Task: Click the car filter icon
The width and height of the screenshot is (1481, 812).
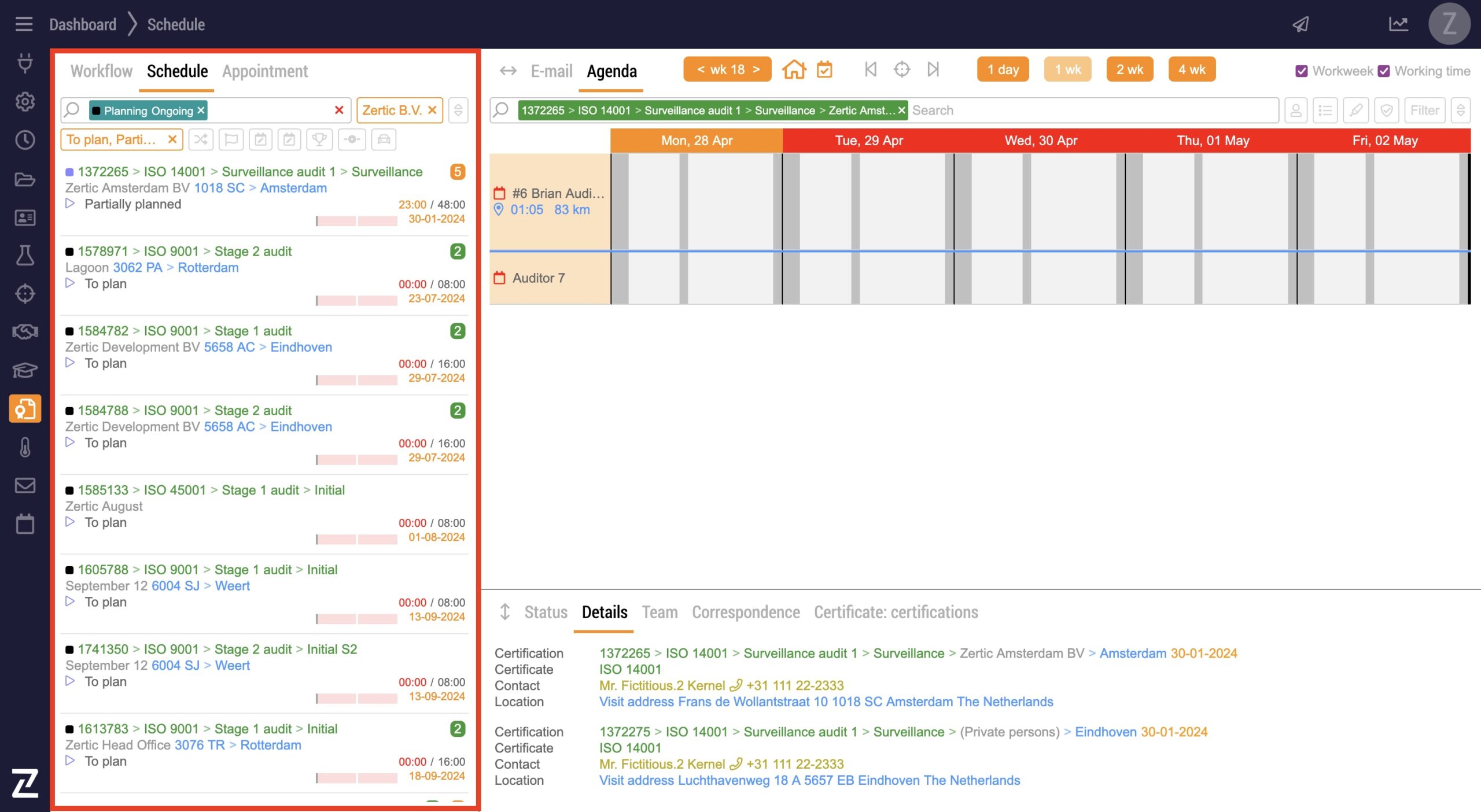Action: 384,139
